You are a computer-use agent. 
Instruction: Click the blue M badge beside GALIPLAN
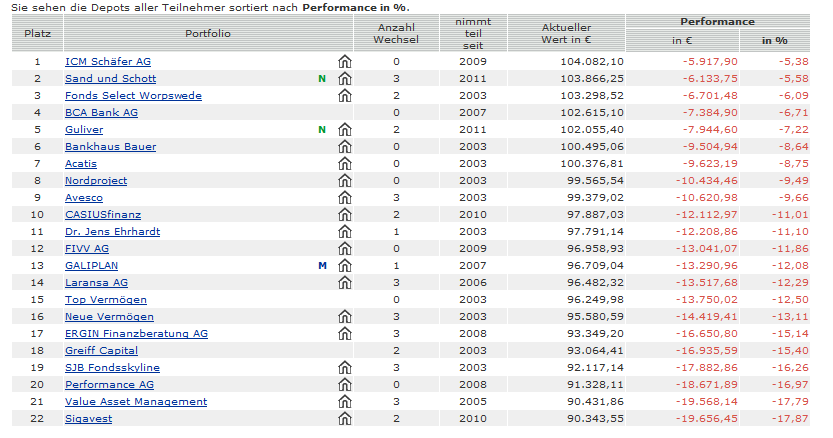(x=322, y=266)
